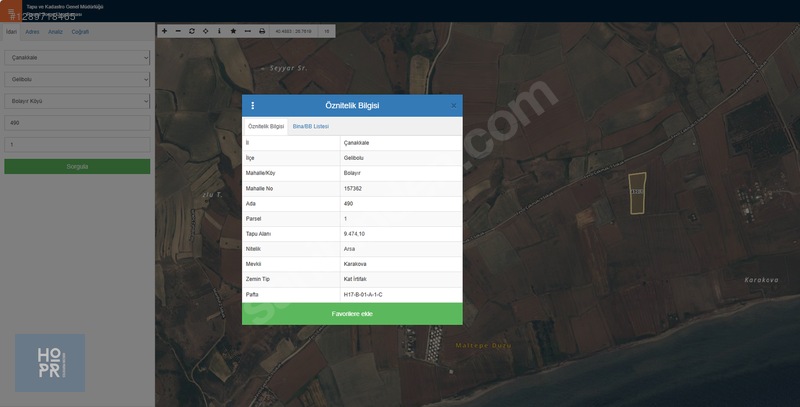
Task: Select the Mahalle No value 157362
Action: pyautogui.click(x=353, y=188)
